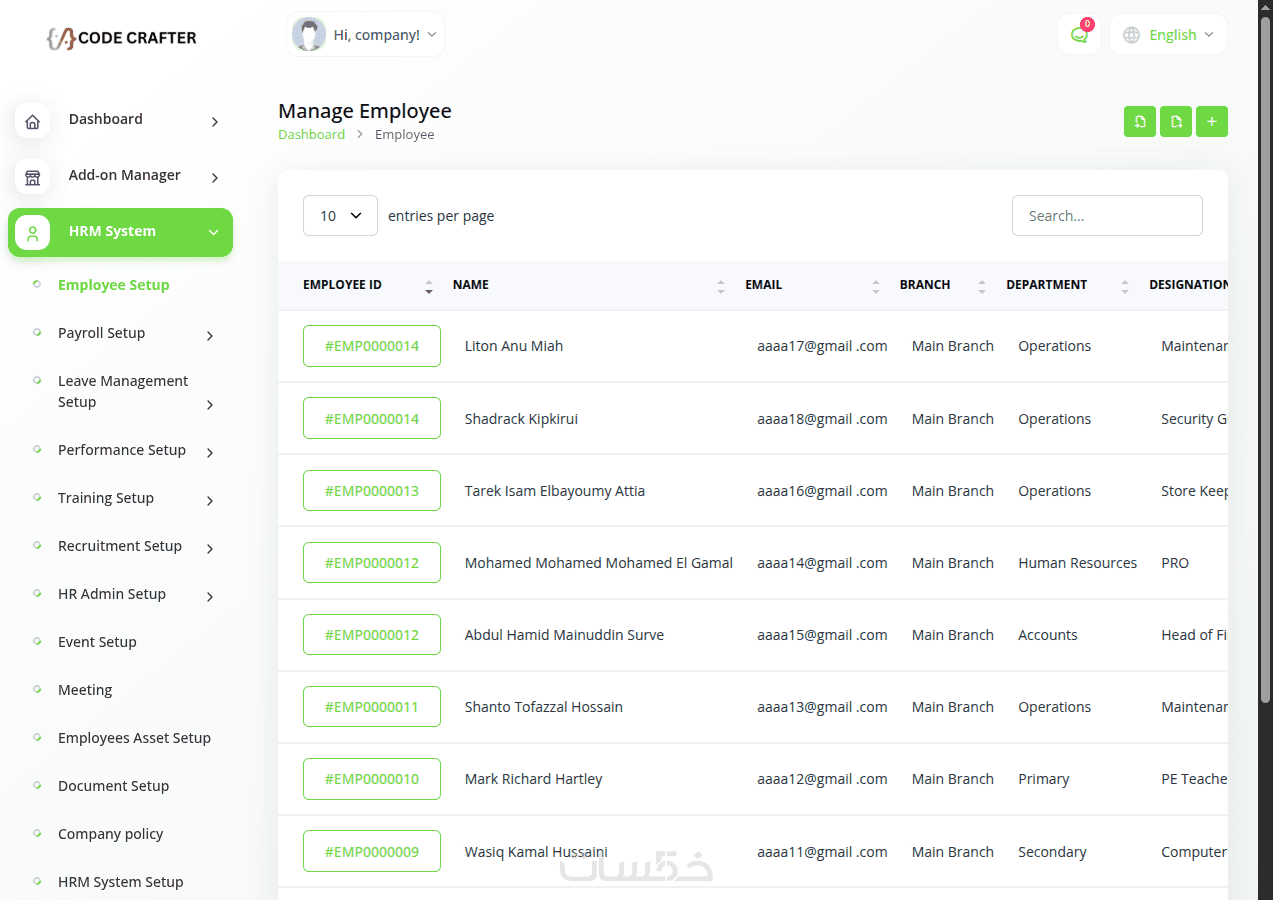Image resolution: width=1273 pixels, height=900 pixels.
Task: Expand the Payroll Setup submenu
Action: point(210,336)
